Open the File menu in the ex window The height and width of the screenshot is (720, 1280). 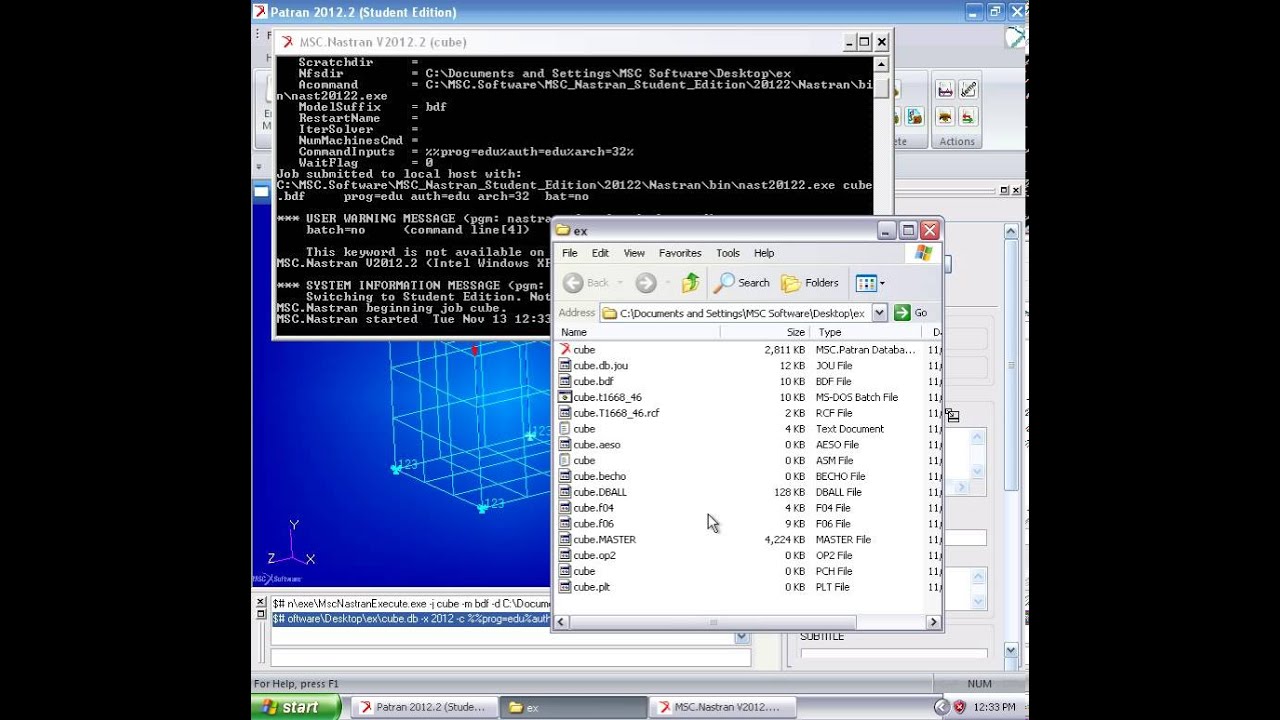click(x=570, y=253)
